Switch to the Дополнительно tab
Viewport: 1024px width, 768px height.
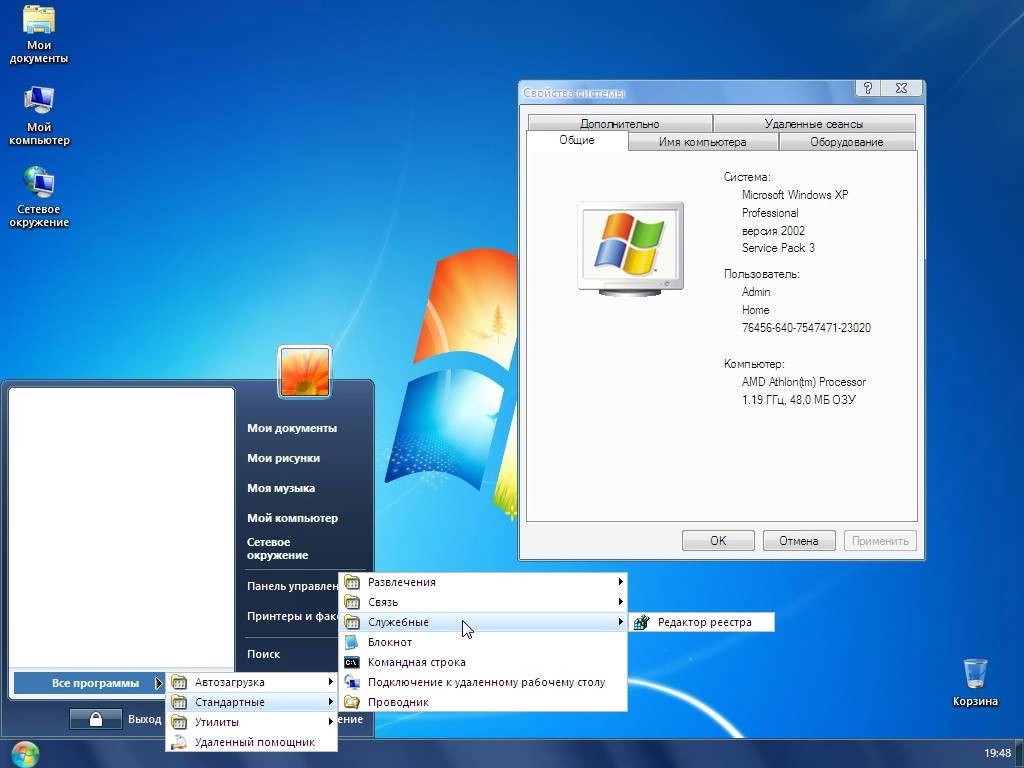620,123
